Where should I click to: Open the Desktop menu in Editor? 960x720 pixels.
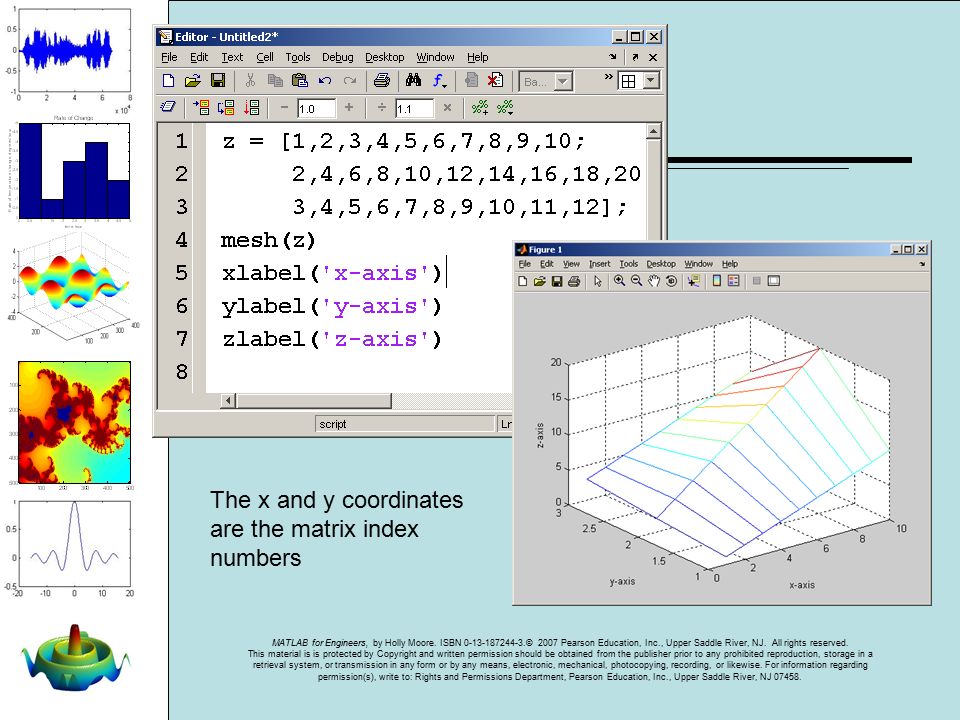click(384, 57)
